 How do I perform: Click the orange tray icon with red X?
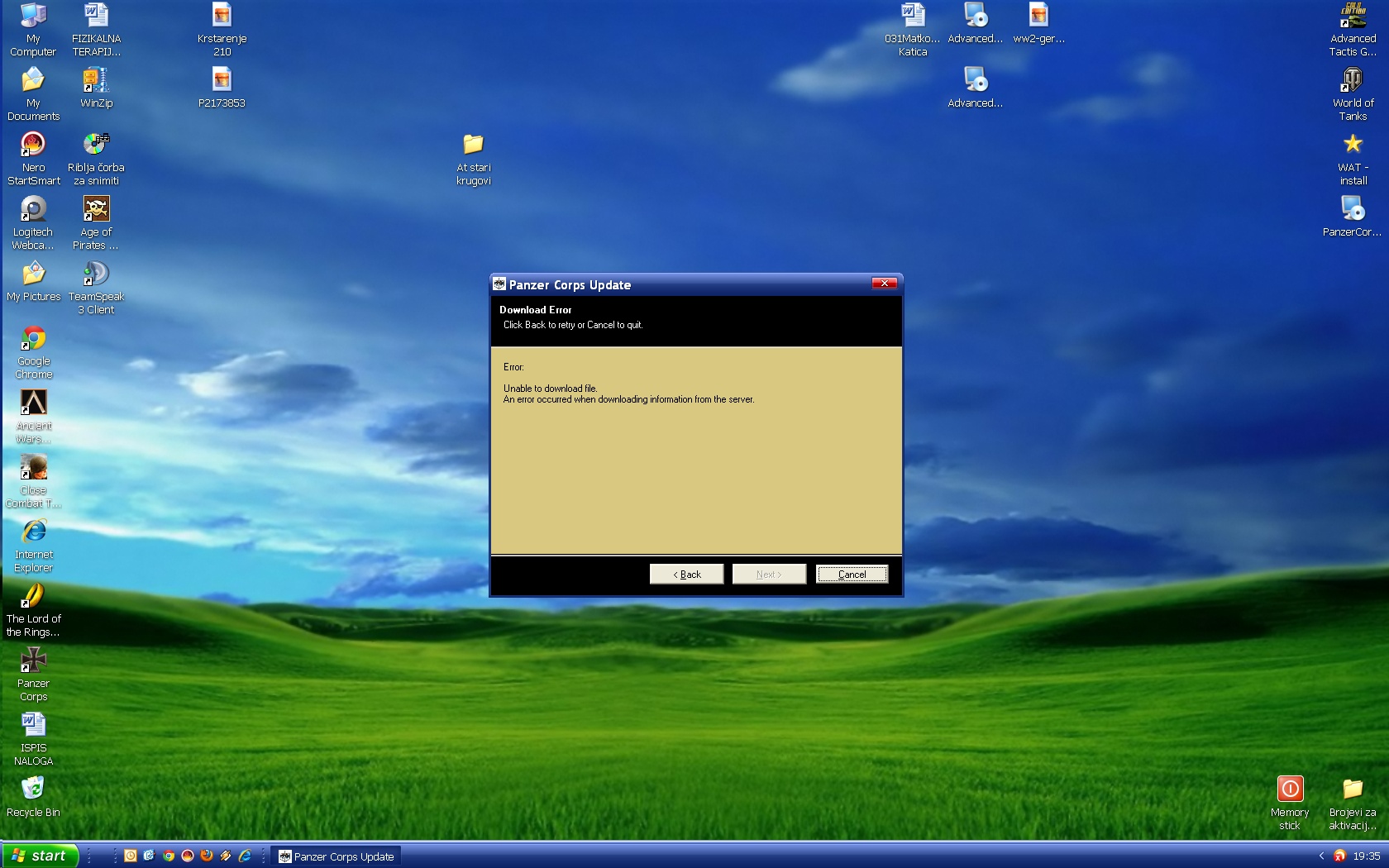(x=1339, y=856)
